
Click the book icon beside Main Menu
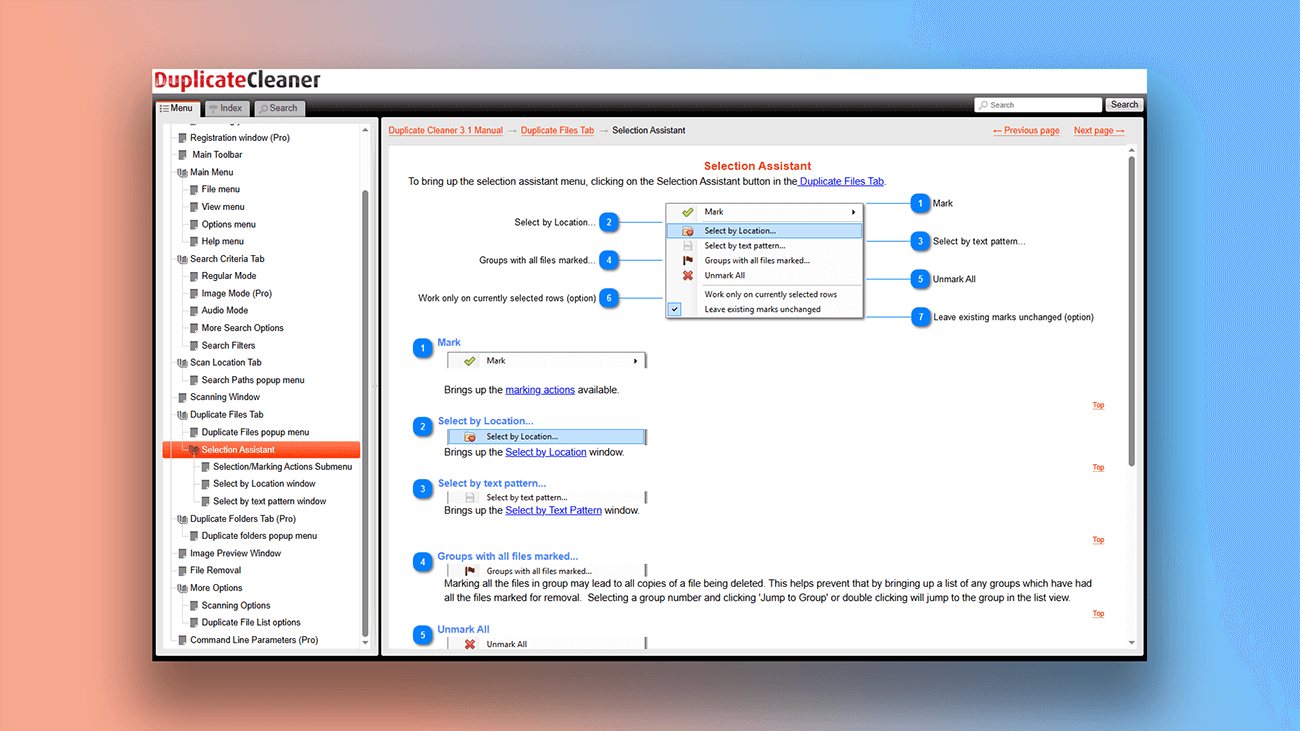point(181,171)
